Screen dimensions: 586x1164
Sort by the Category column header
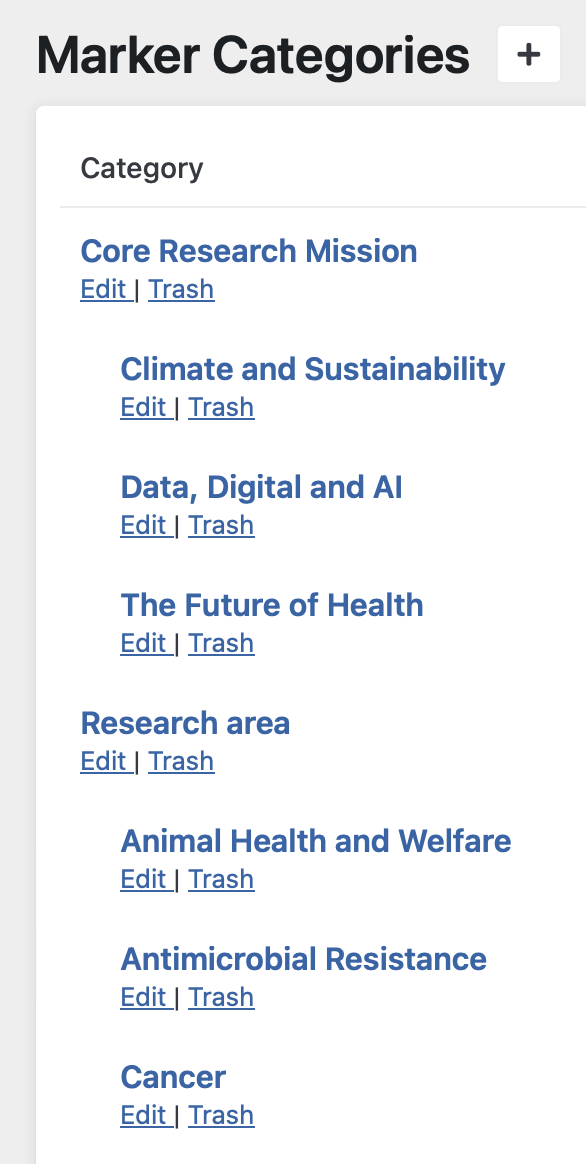(142, 169)
